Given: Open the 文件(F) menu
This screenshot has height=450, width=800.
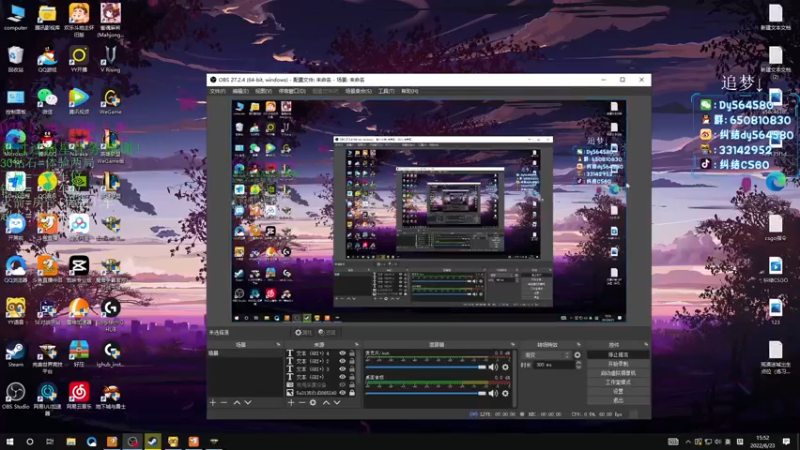Looking at the screenshot, I should tap(217, 91).
